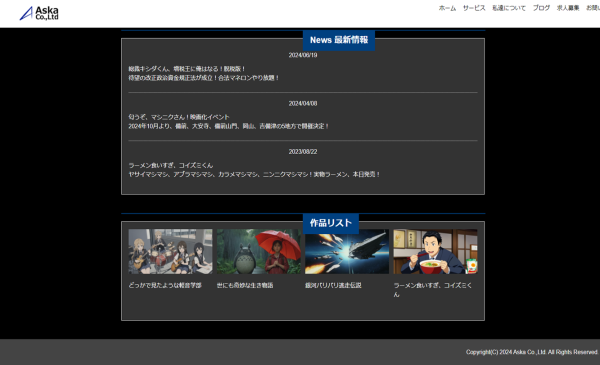This screenshot has height=365, width=600.
Task: Click the 銀河バリバリ 伝説 caption
Action: click(x=333, y=285)
